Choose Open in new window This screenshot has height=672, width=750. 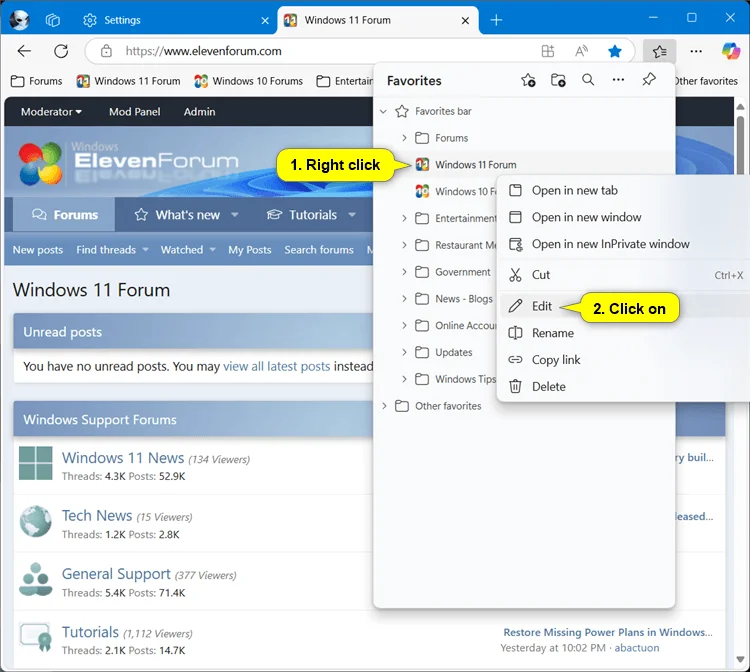(625, 217)
